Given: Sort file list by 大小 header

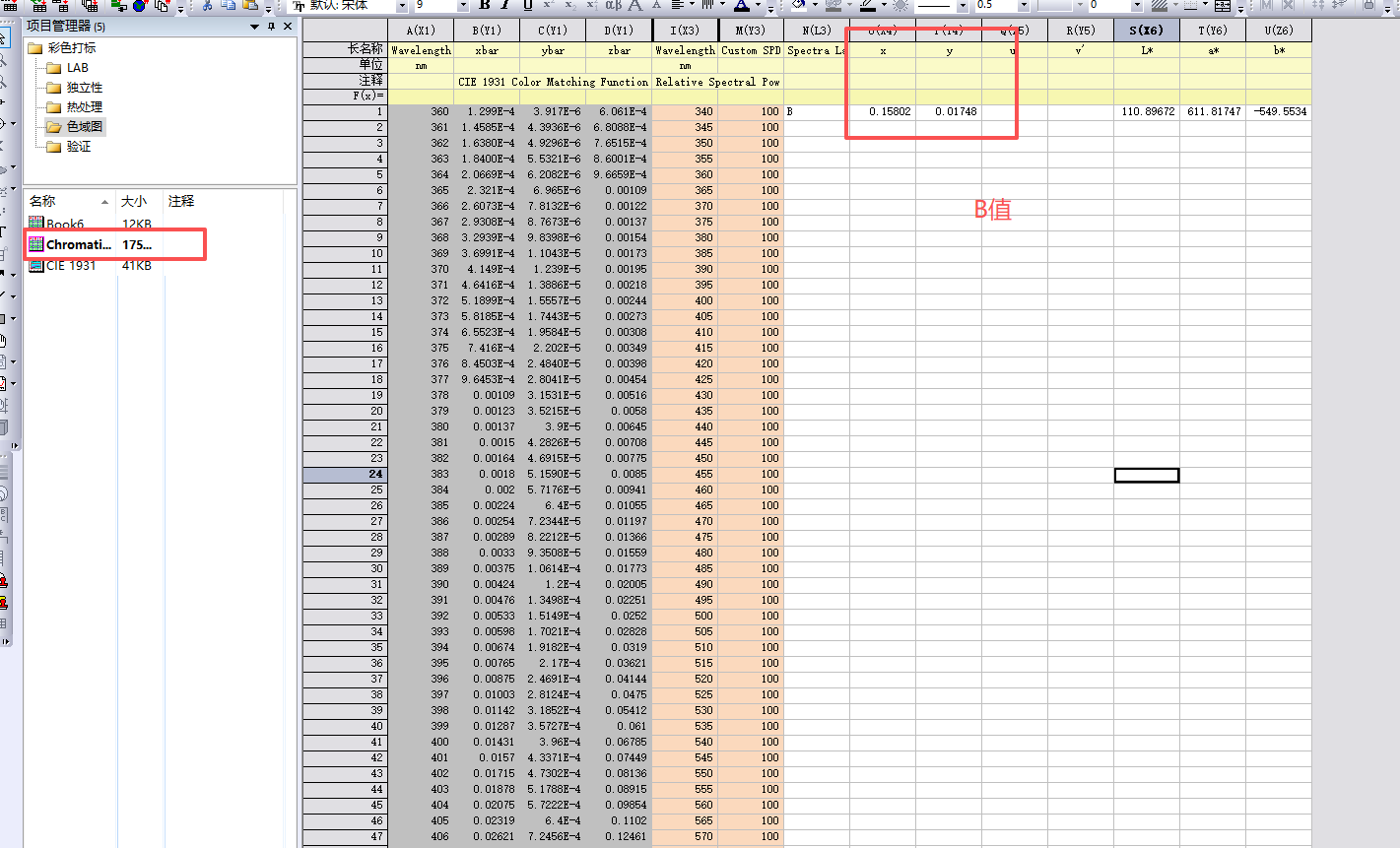Looking at the screenshot, I should (140, 201).
